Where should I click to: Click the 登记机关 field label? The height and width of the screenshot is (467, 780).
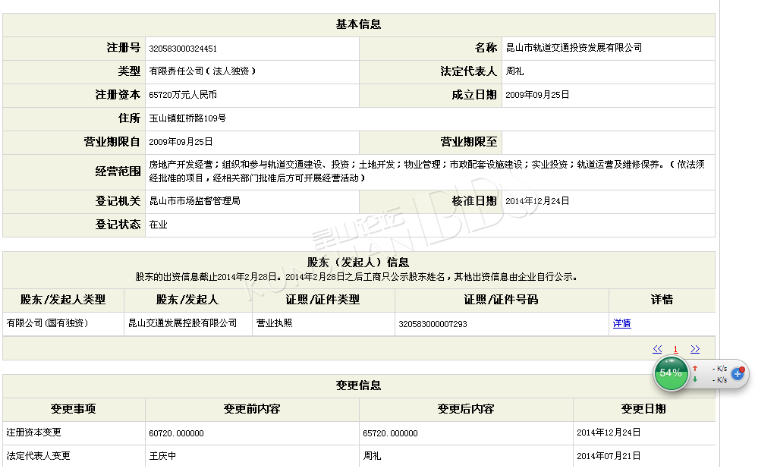point(118,201)
